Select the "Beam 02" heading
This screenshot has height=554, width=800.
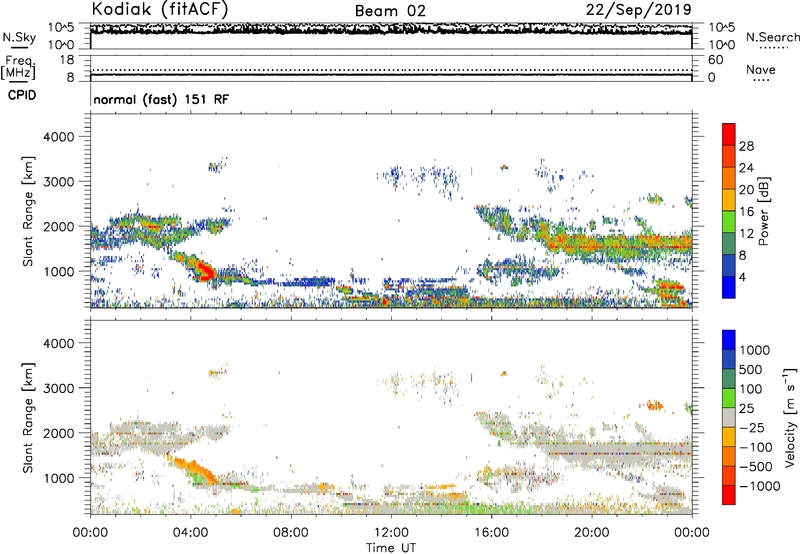tap(390, 11)
